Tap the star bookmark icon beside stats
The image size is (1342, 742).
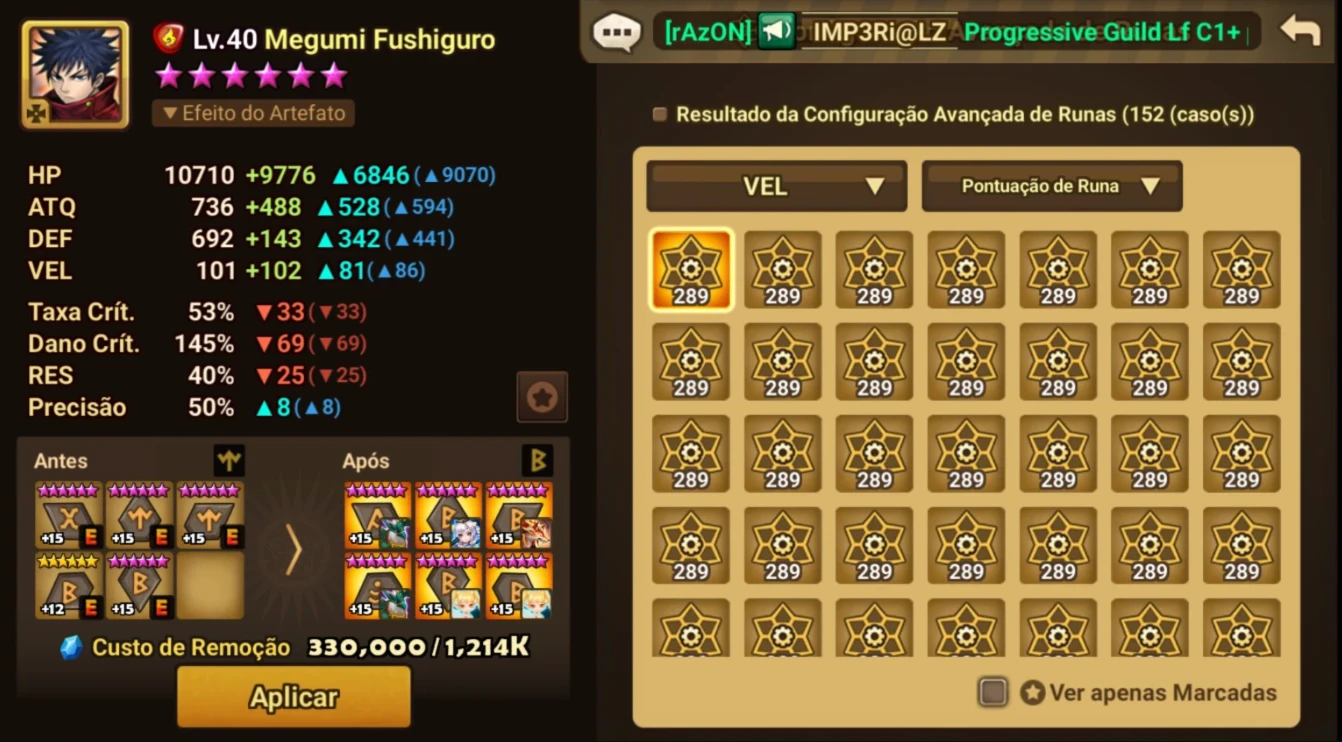pyautogui.click(x=542, y=397)
